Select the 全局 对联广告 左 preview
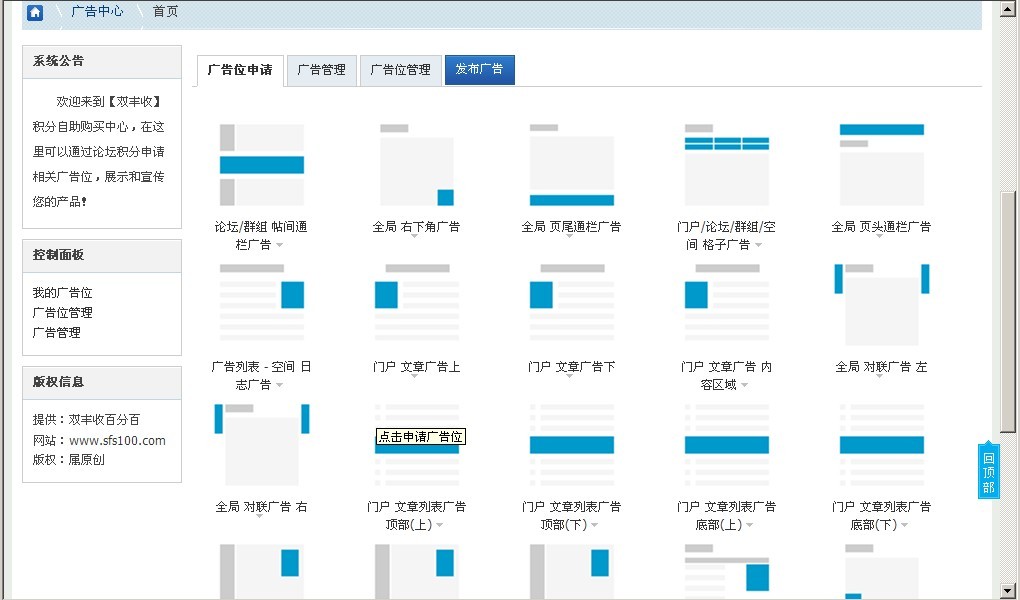This screenshot has width=1020, height=600. click(880, 300)
